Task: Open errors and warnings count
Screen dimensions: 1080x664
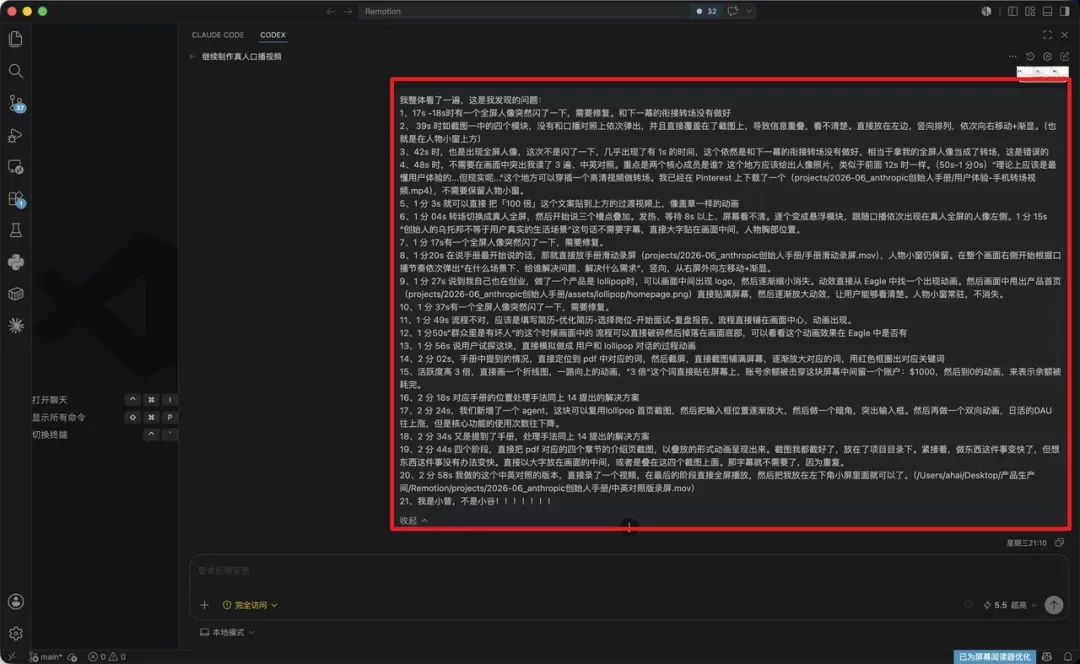Action: coord(107,657)
